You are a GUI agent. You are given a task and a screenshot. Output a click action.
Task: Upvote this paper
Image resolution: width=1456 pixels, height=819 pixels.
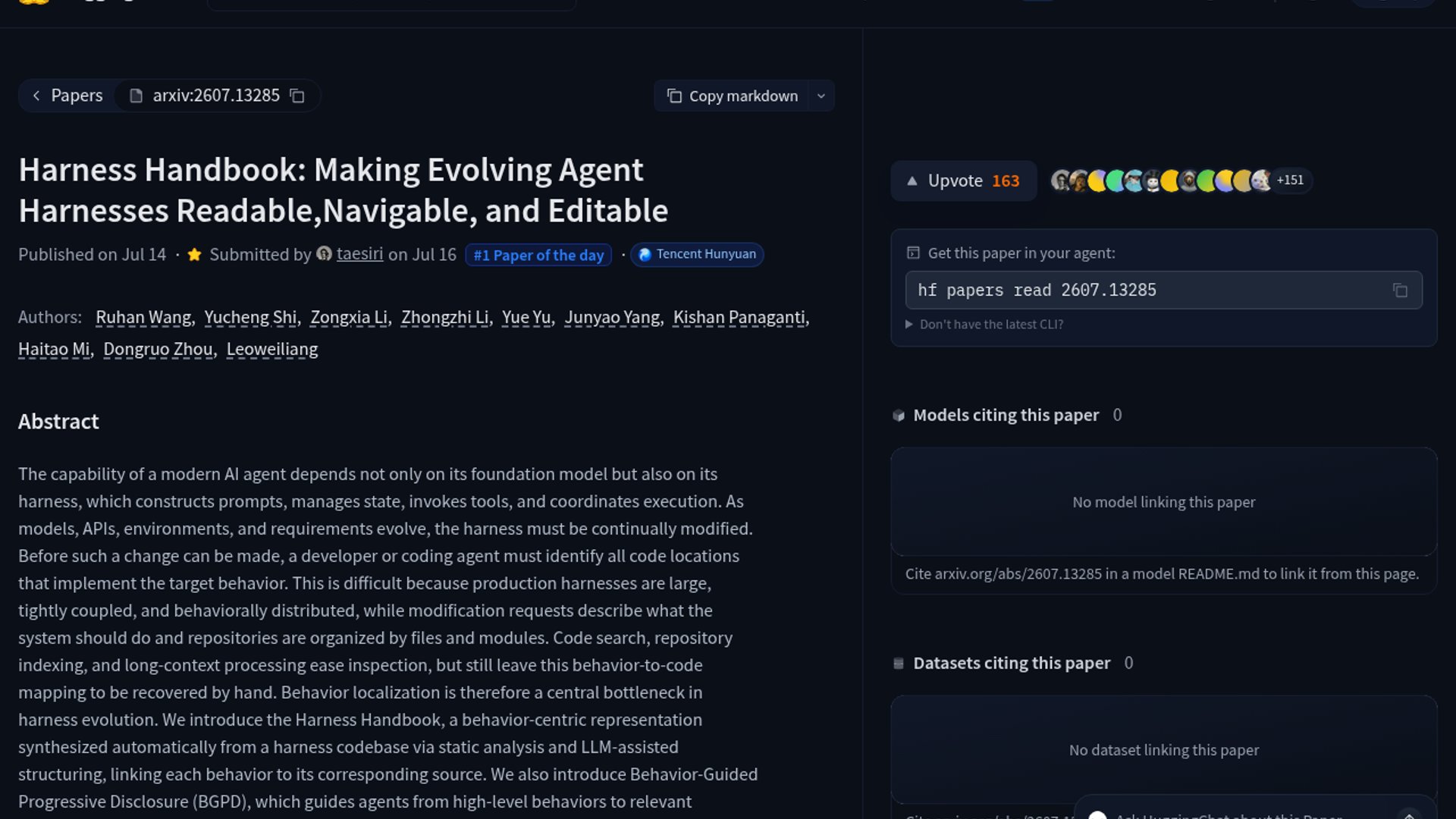coord(963,180)
